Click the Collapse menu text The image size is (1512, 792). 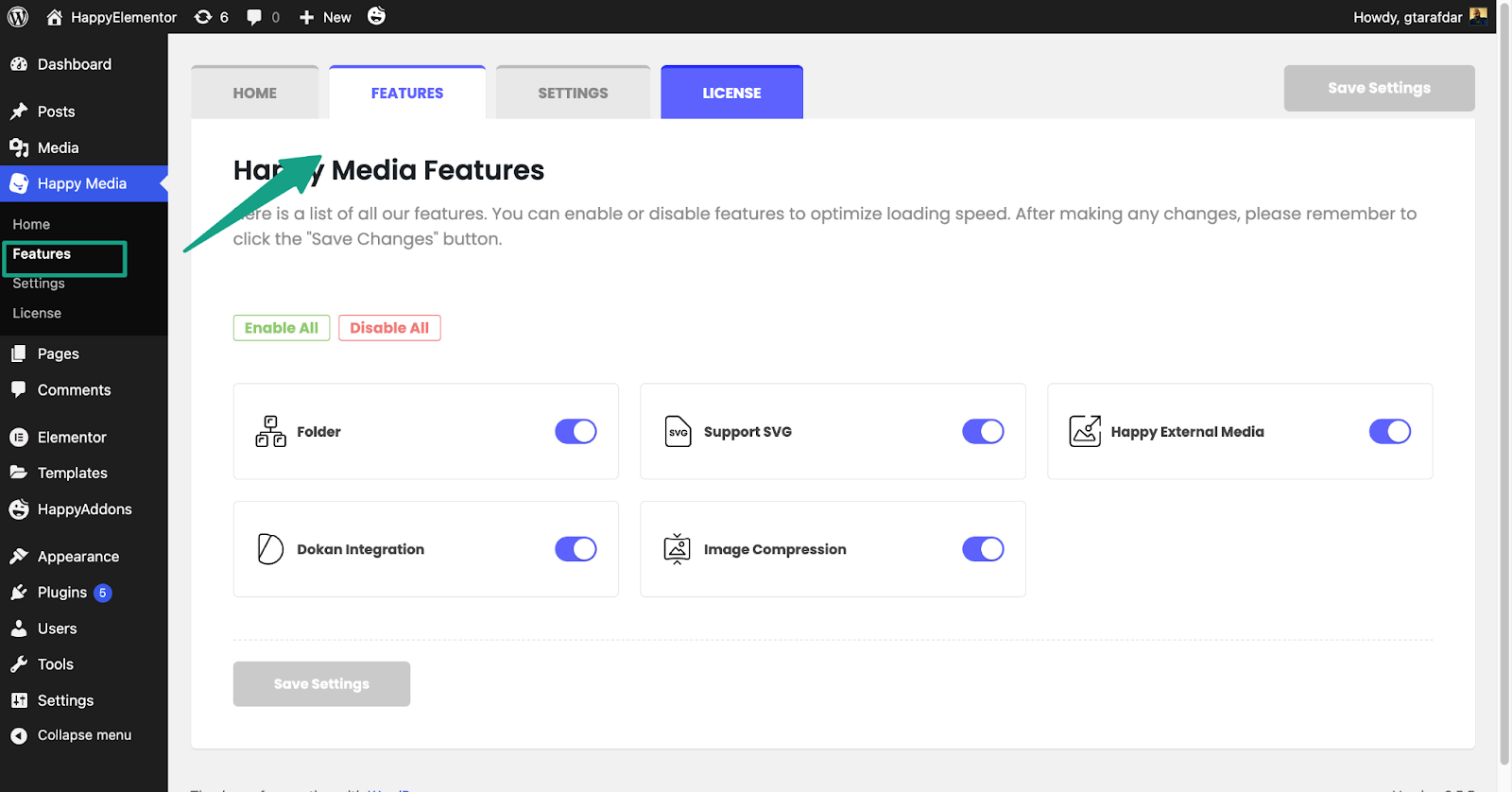coord(84,735)
